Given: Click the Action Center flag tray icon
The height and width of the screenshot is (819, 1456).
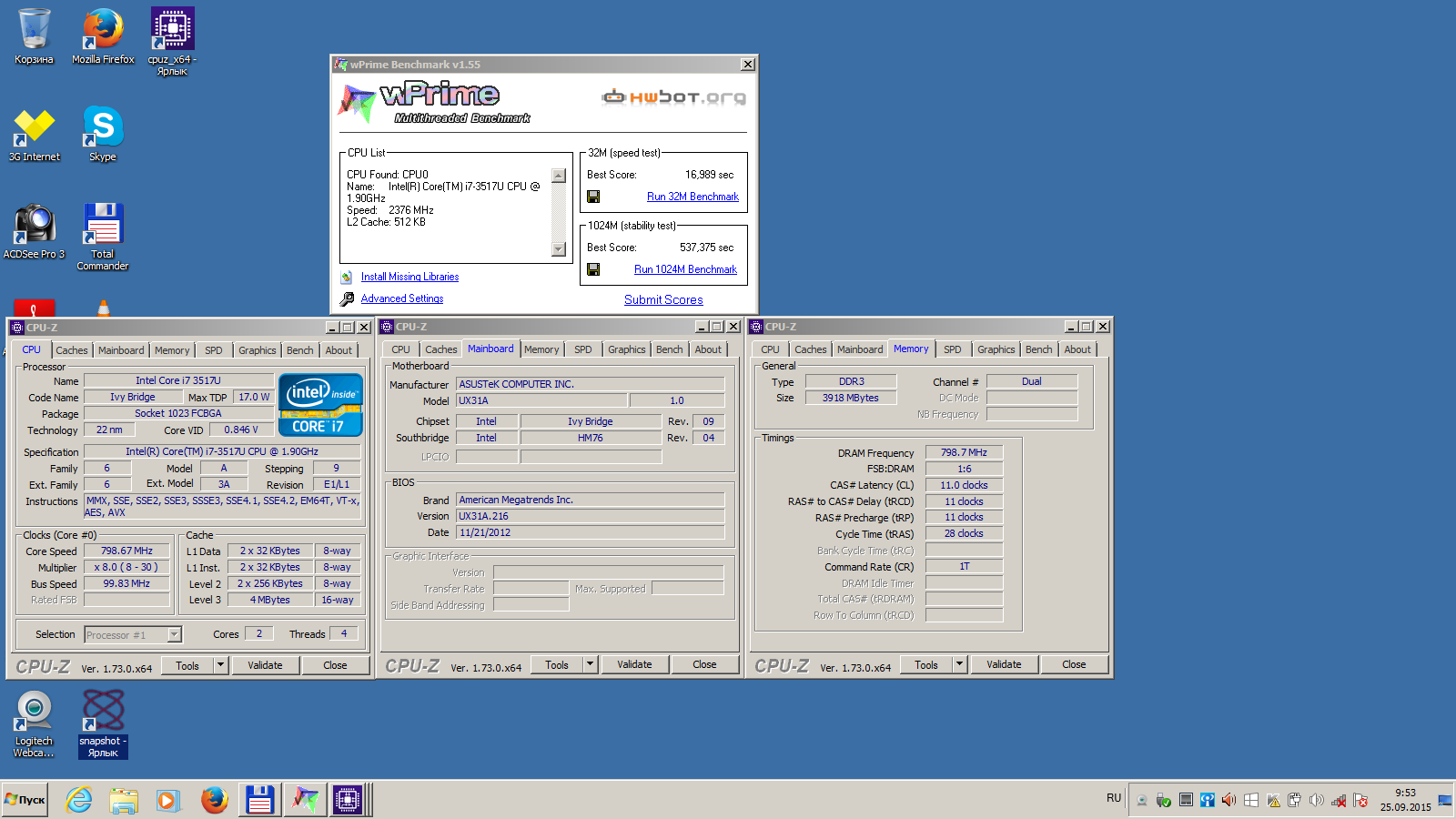Looking at the screenshot, I should click(x=1360, y=800).
